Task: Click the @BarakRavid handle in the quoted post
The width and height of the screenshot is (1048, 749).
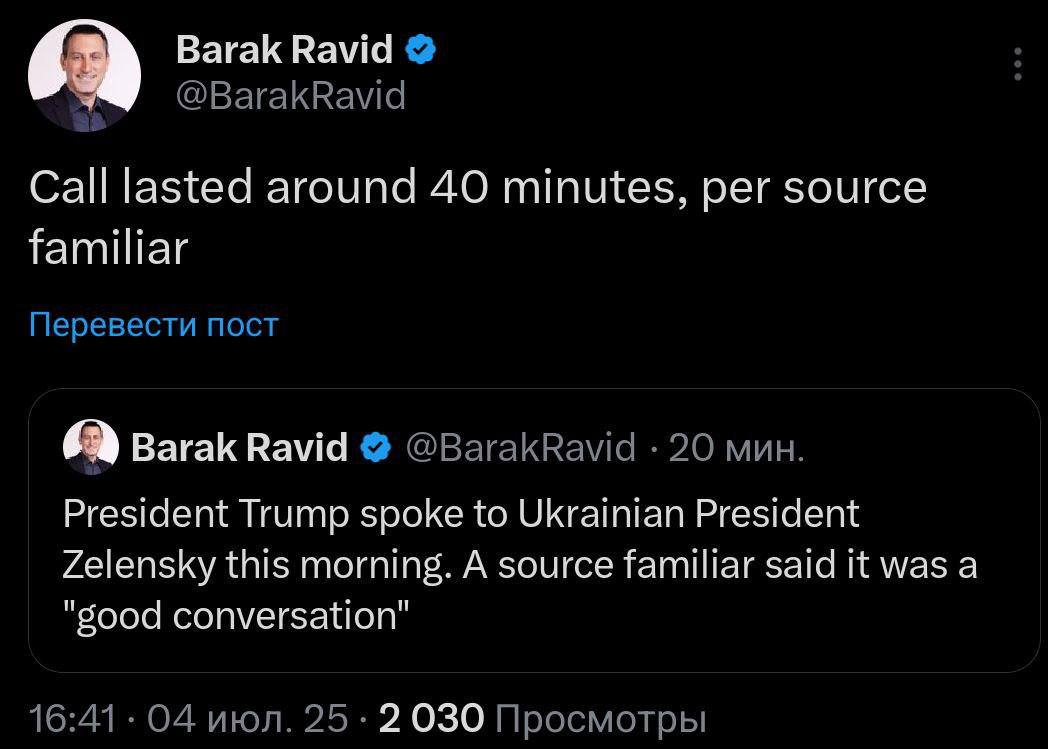Action: pyautogui.click(x=520, y=447)
